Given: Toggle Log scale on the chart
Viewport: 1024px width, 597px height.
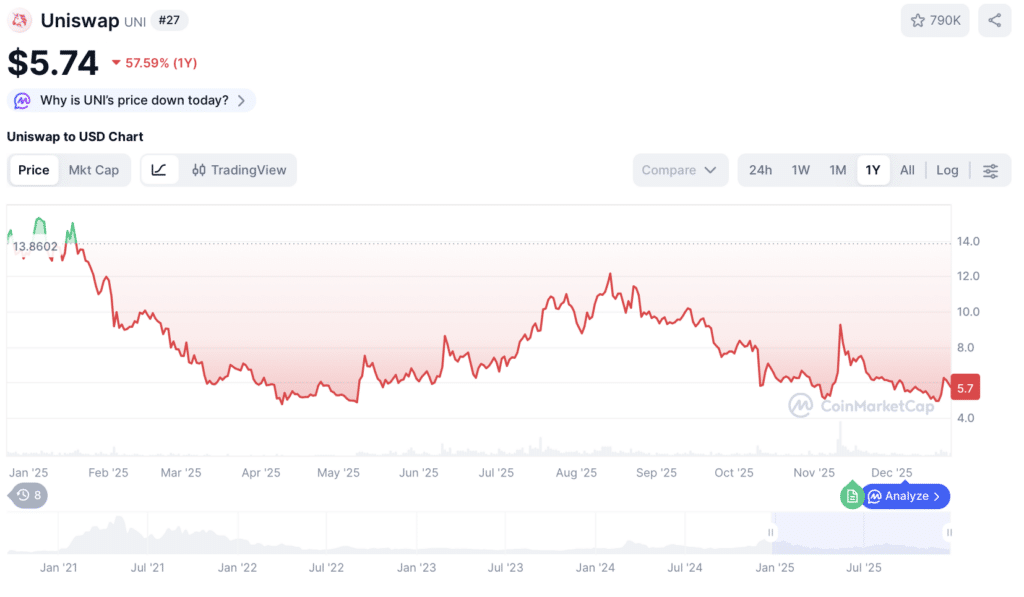Looking at the screenshot, I should pyautogui.click(x=947, y=170).
